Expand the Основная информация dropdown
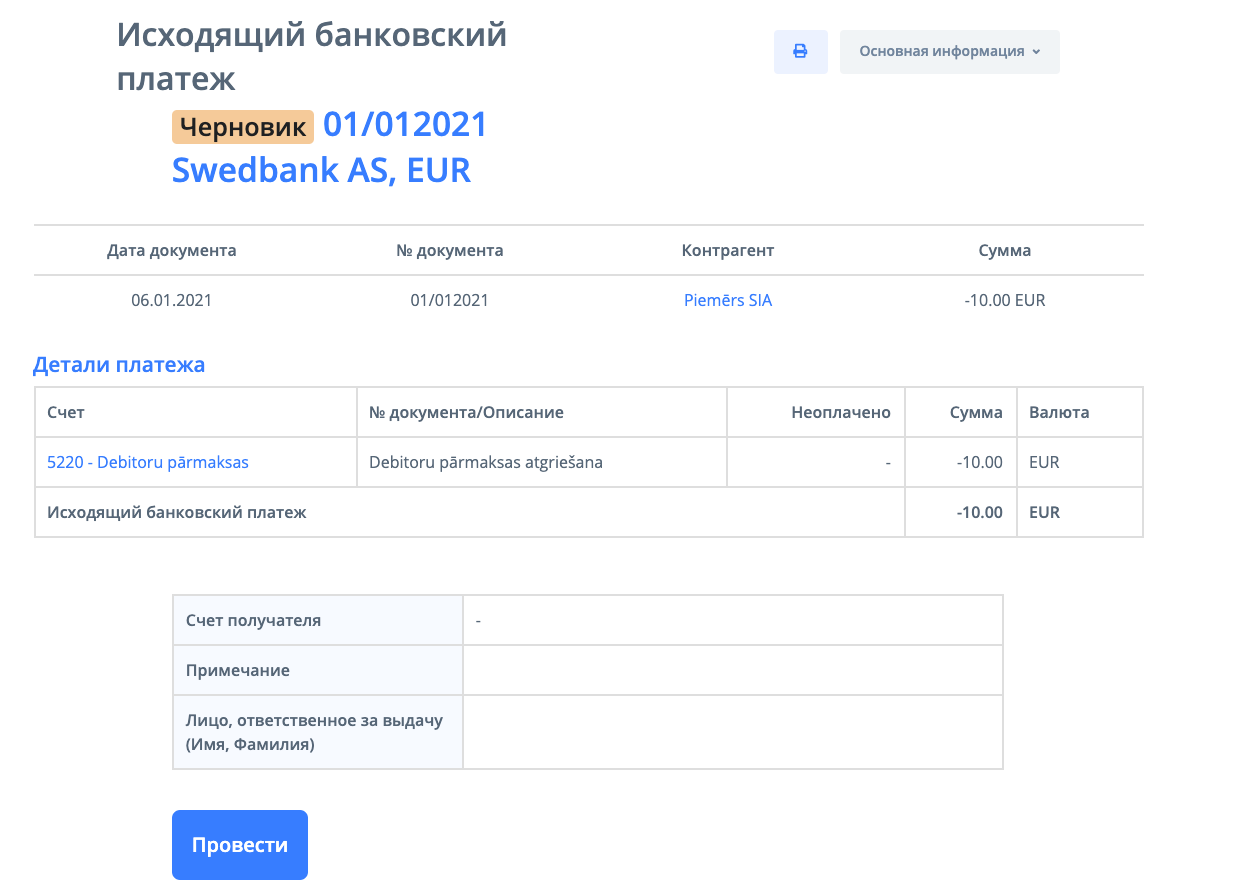Viewport: 1256px width, 891px height. pos(949,52)
